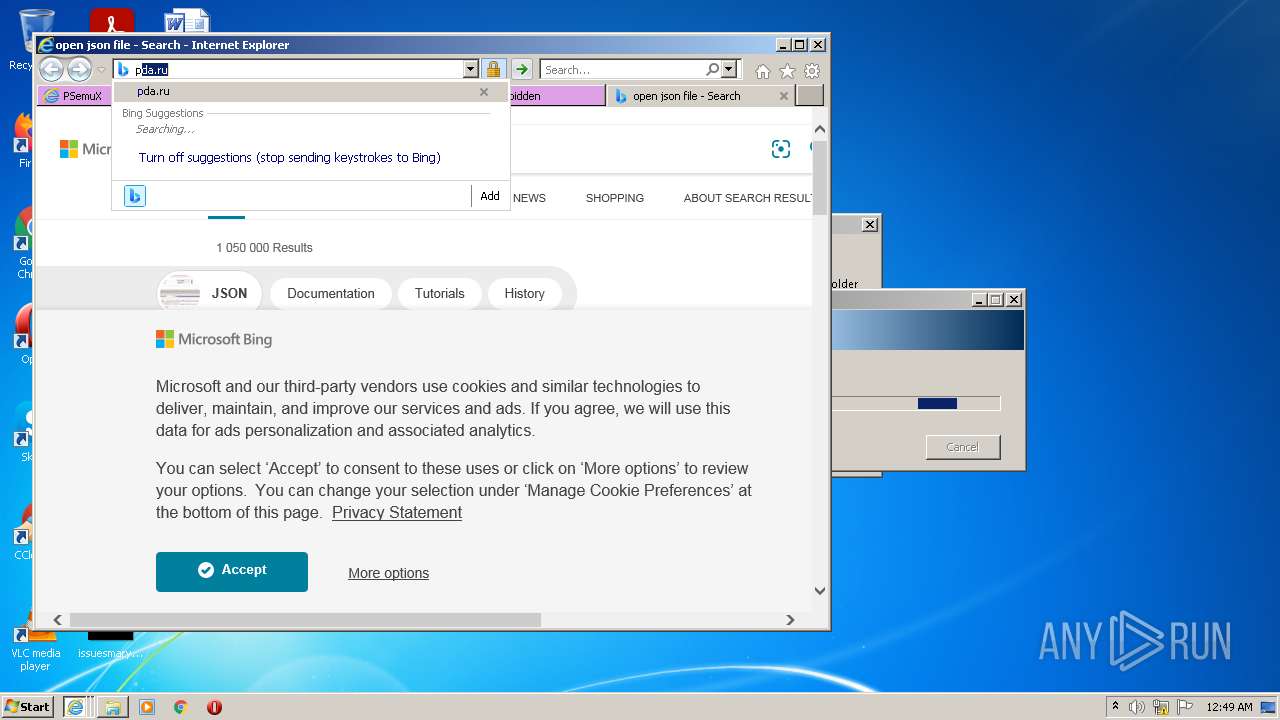The height and width of the screenshot is (720, 1280).
Task: Click Bing visual search camera icon
Action: (x=781, y=149)
